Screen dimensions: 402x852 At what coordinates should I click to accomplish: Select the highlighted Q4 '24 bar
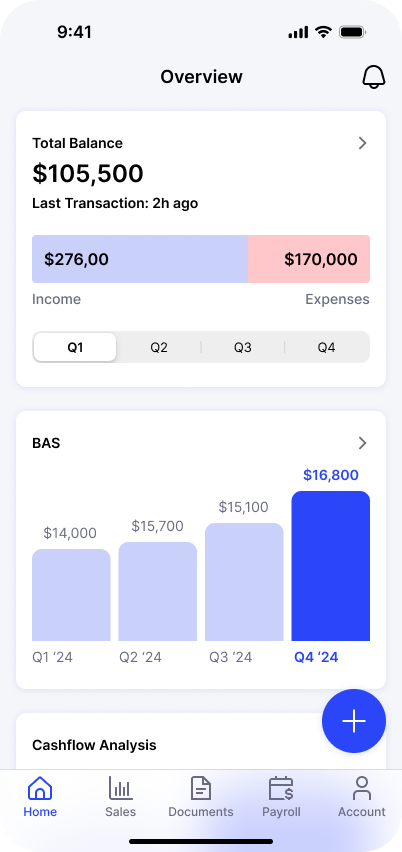pyautogui.click(x=331, y=566)
